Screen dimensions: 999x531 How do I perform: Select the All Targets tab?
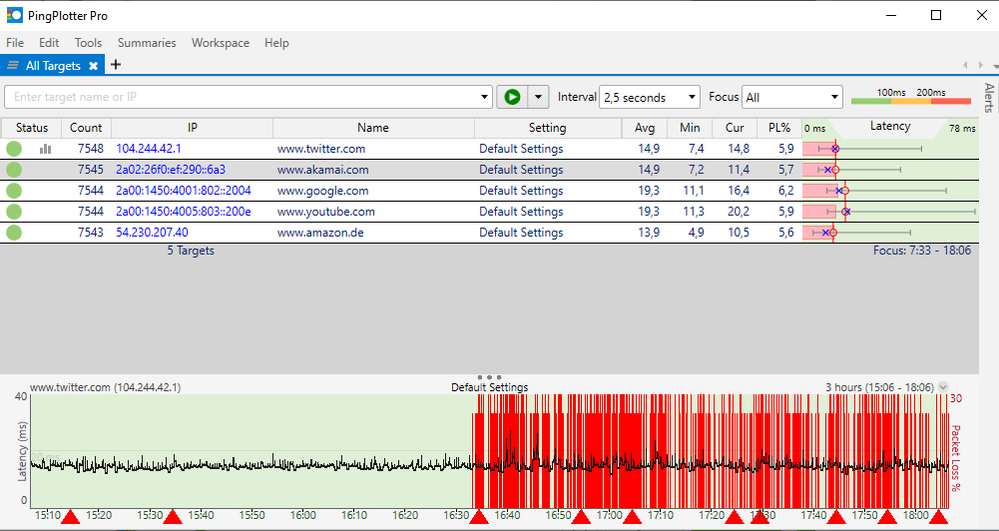(x=53, y=66)
